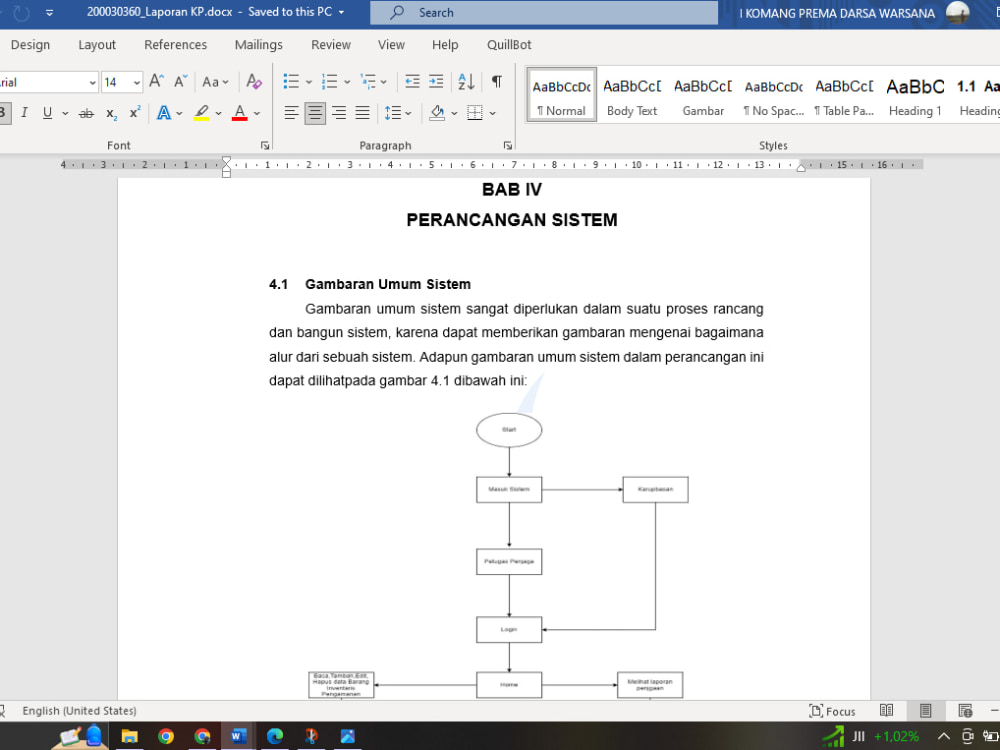Screen dimensions: 1000x750
Task: Open the Numbering dropdown arrow
Action: tap(347, 82)
